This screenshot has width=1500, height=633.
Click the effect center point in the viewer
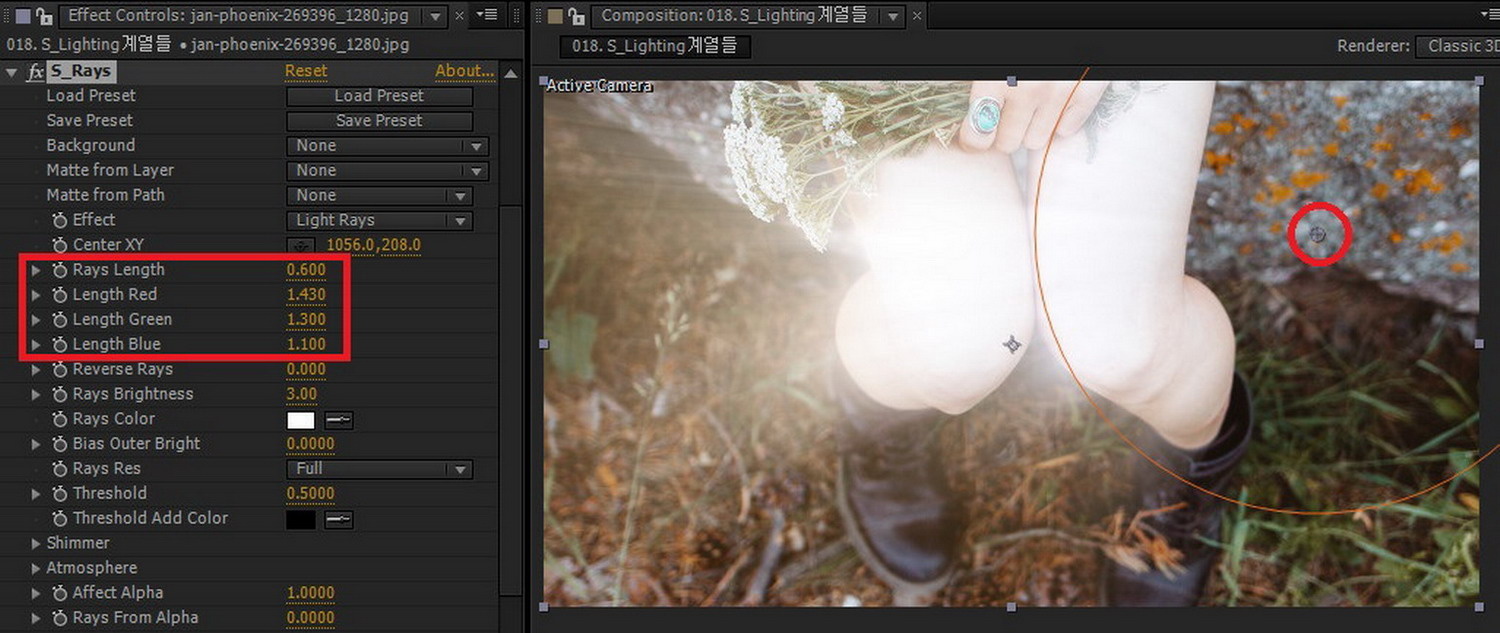[x=1318, y=234]
